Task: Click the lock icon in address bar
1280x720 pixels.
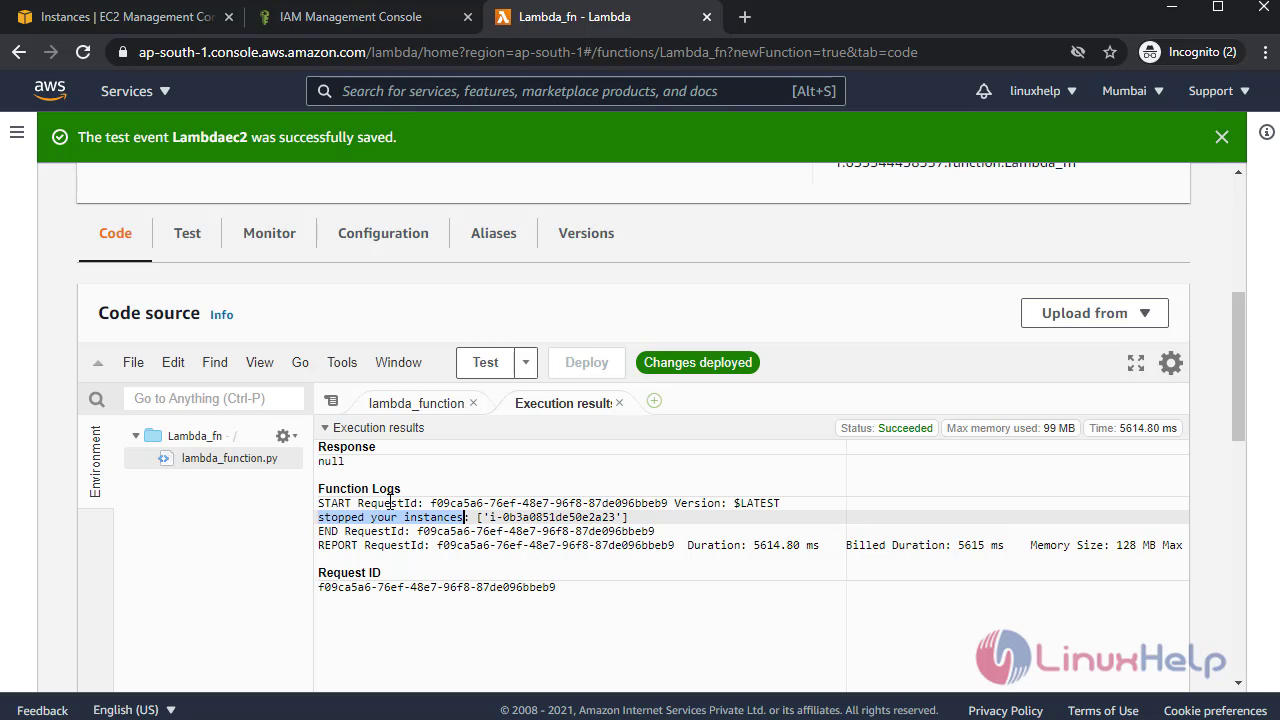Action: 123,52
